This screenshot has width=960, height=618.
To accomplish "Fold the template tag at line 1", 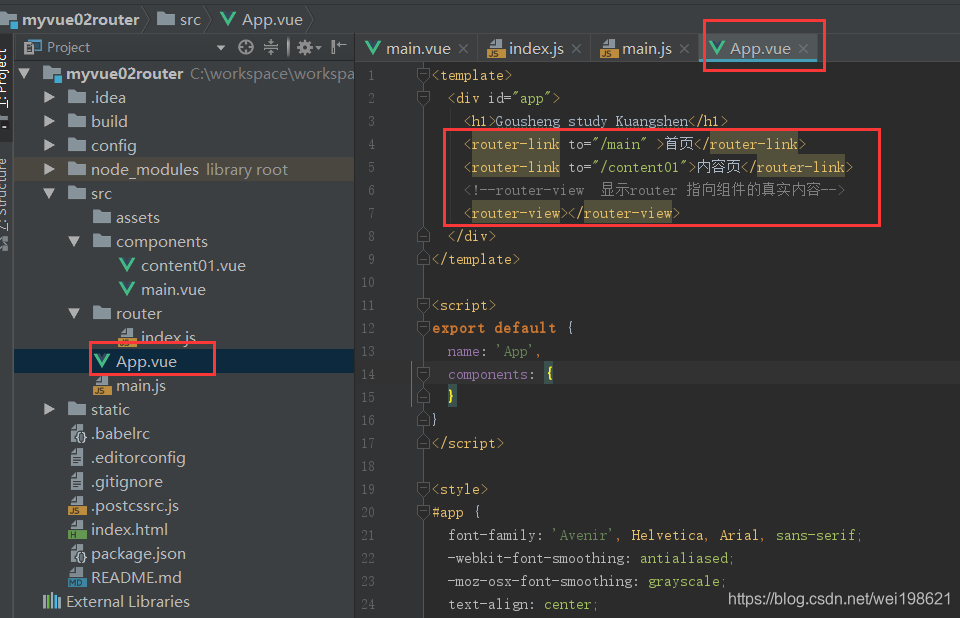I will [x=422, y=74].
